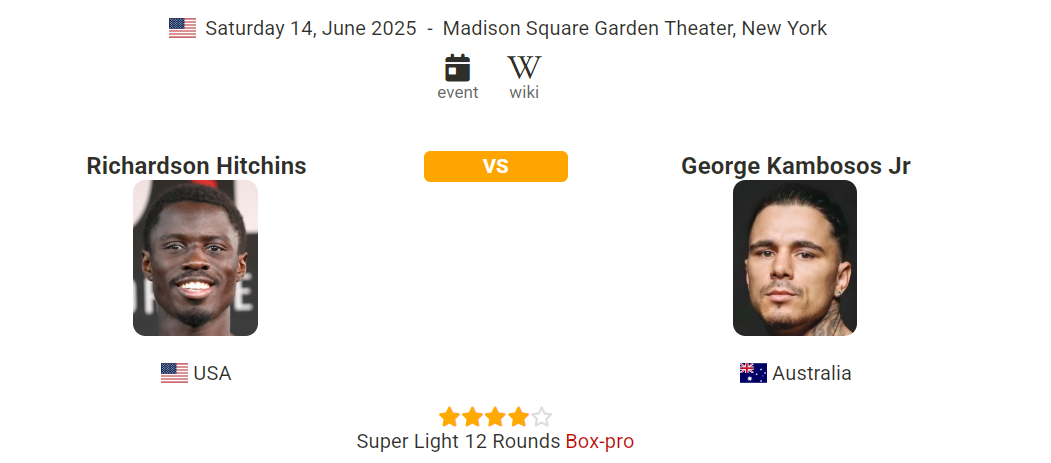The height and width of the screenshot is (463, 1051).
Task: Select the empty fifth rating star
Action: (x=541, y=417)
